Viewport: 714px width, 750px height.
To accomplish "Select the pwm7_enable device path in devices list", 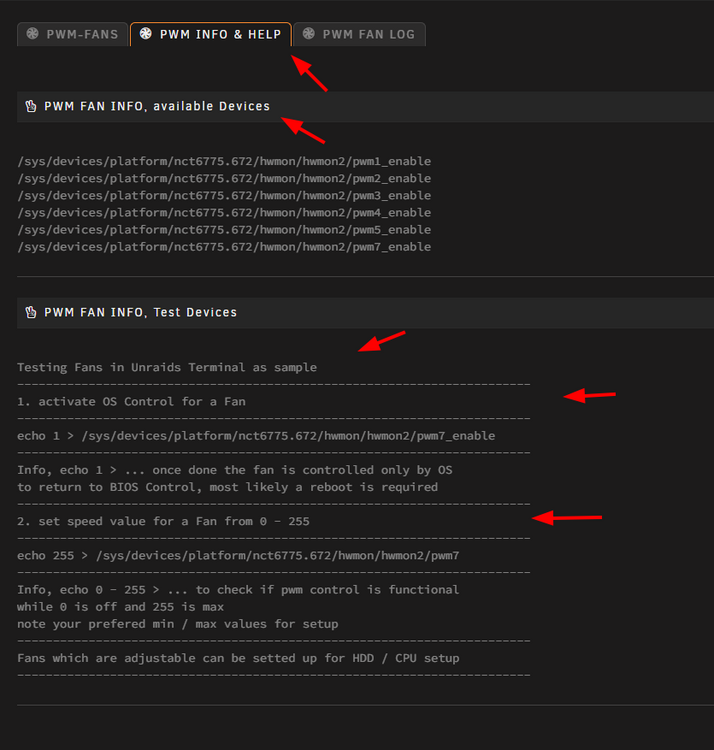I will point(224,247).
